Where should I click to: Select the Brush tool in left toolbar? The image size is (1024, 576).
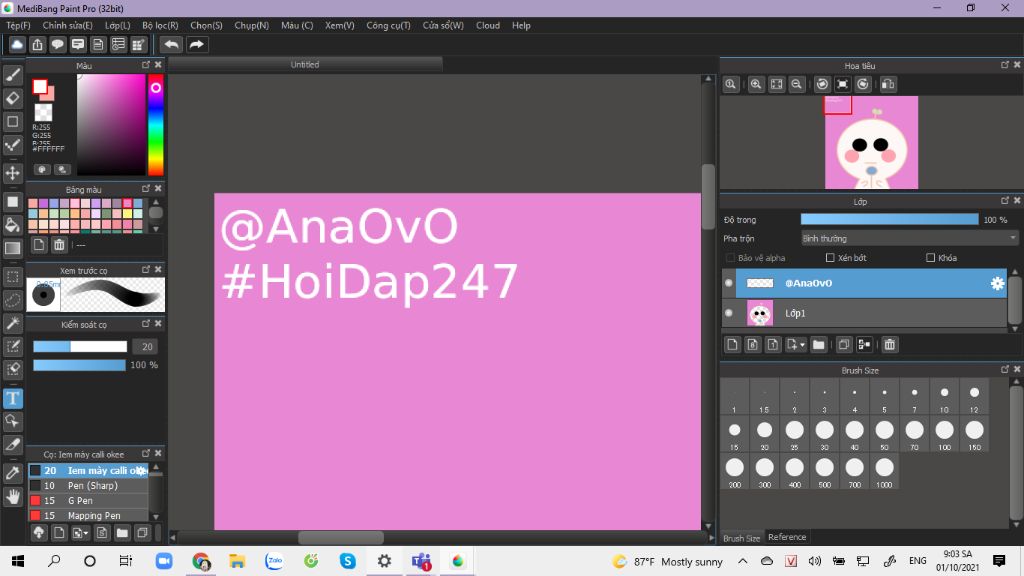click(12, 74)
